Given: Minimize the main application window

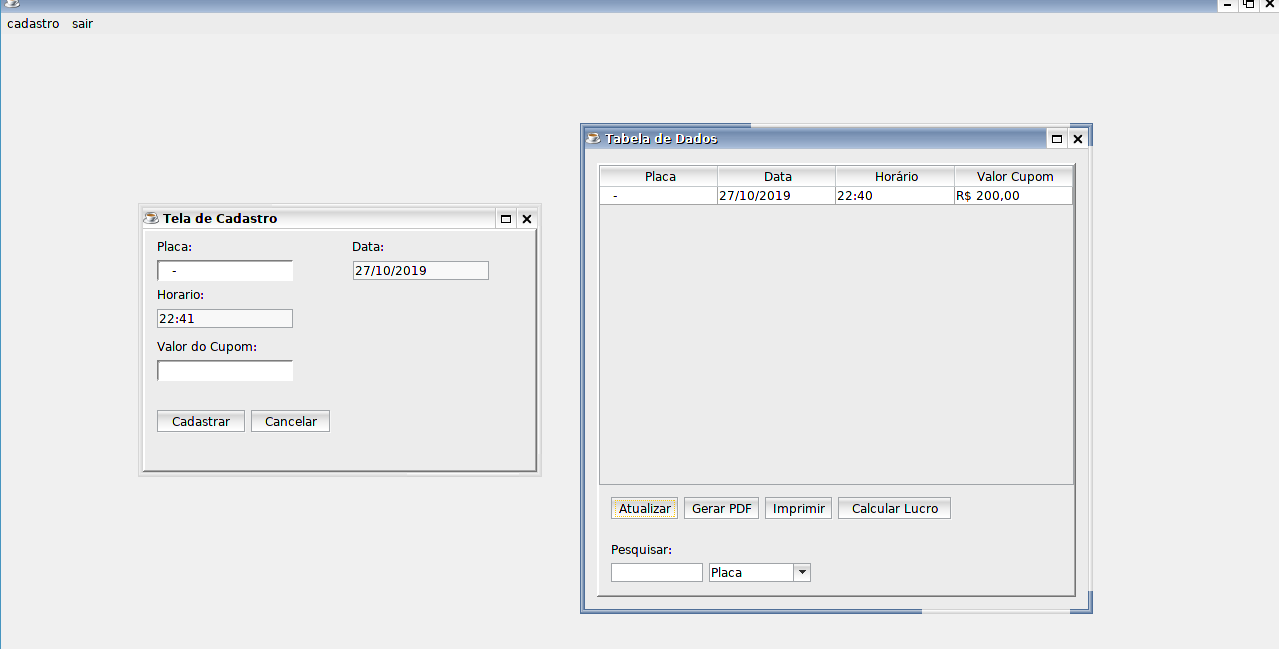Looking at the screenshot, I should click(x=1226, y=4).
